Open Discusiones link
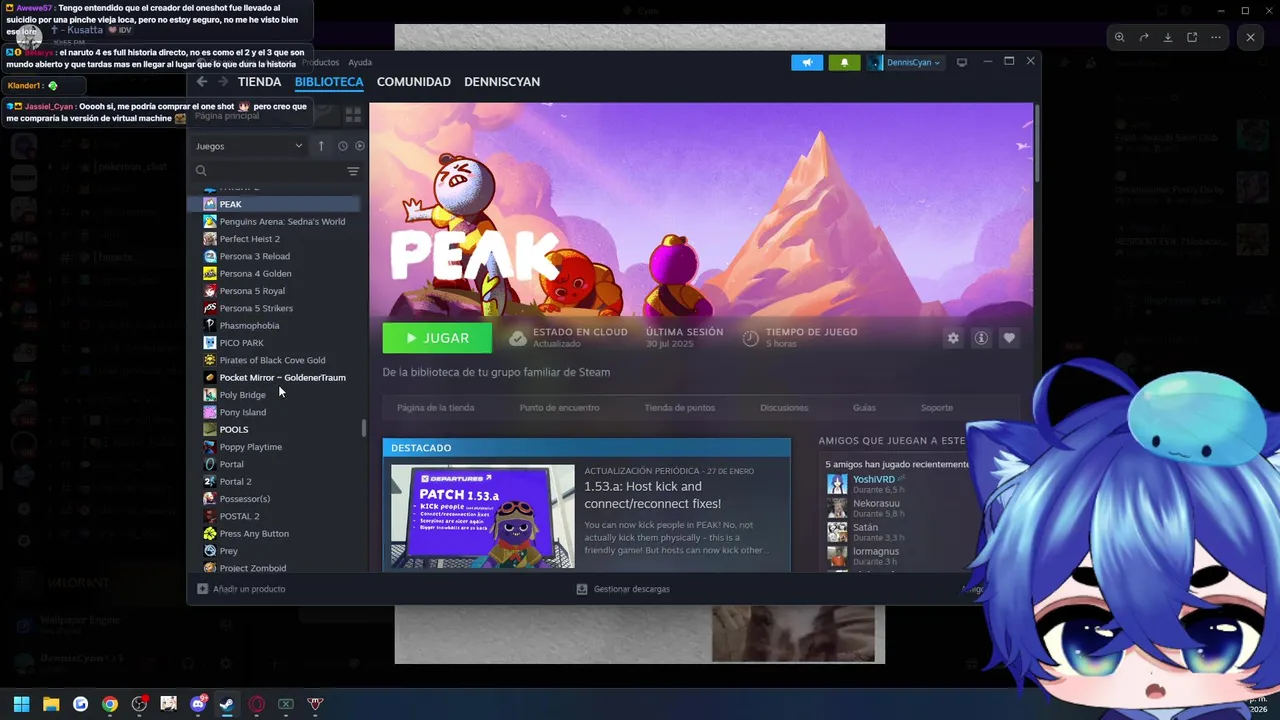 click(x=784, y=408)
